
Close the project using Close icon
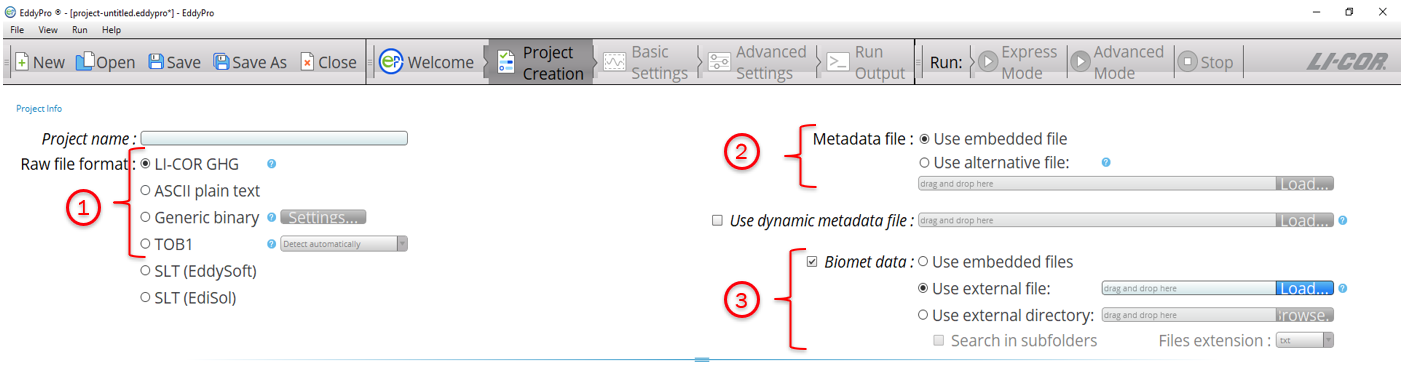coord(307,62)
